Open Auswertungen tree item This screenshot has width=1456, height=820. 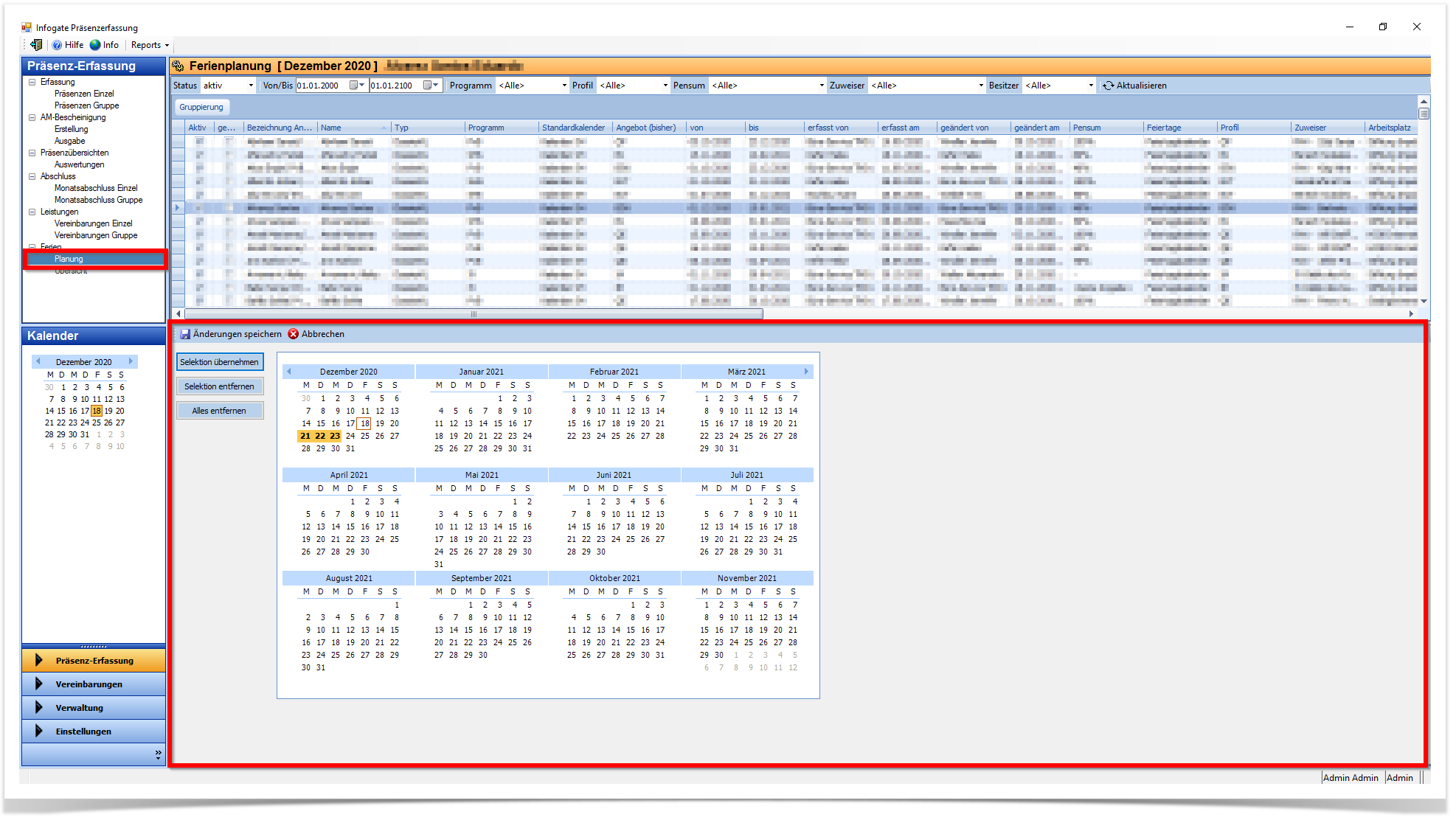(x=79, y=164)
